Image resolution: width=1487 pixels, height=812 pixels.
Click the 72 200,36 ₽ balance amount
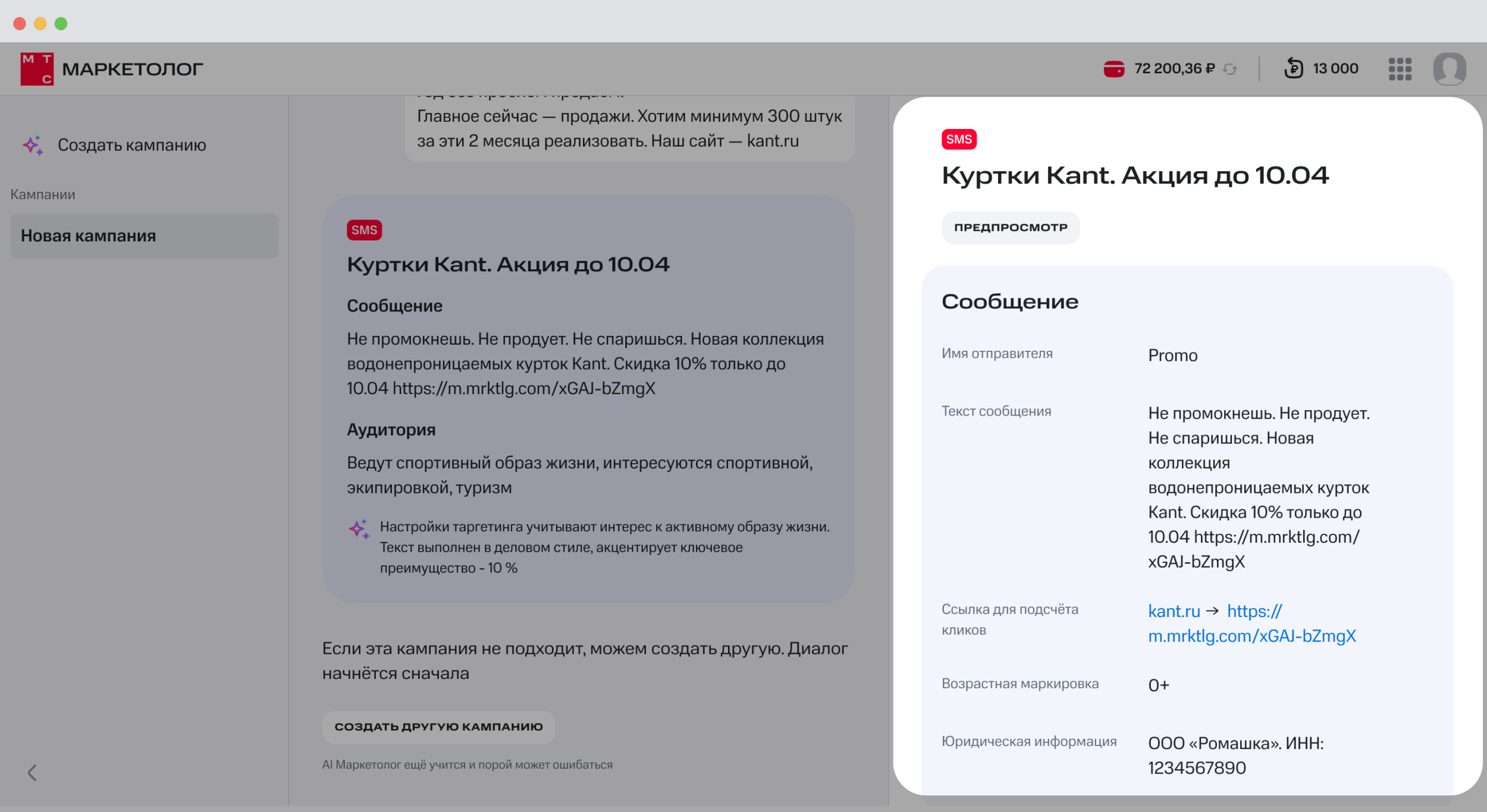[x=1174, y=69]
